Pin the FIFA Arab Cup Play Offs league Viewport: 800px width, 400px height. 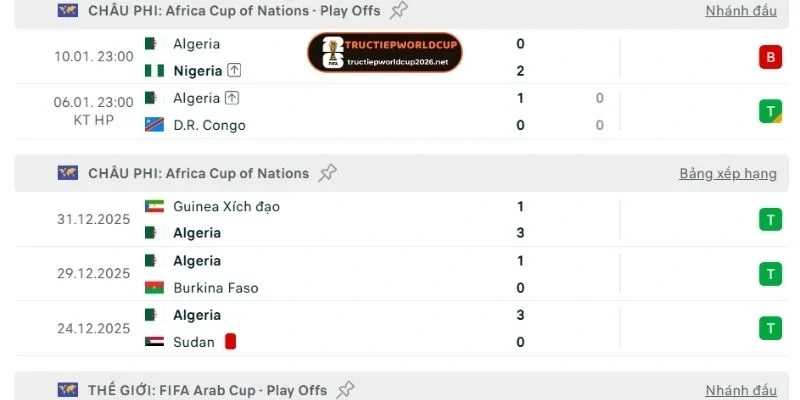pos(346,390)
